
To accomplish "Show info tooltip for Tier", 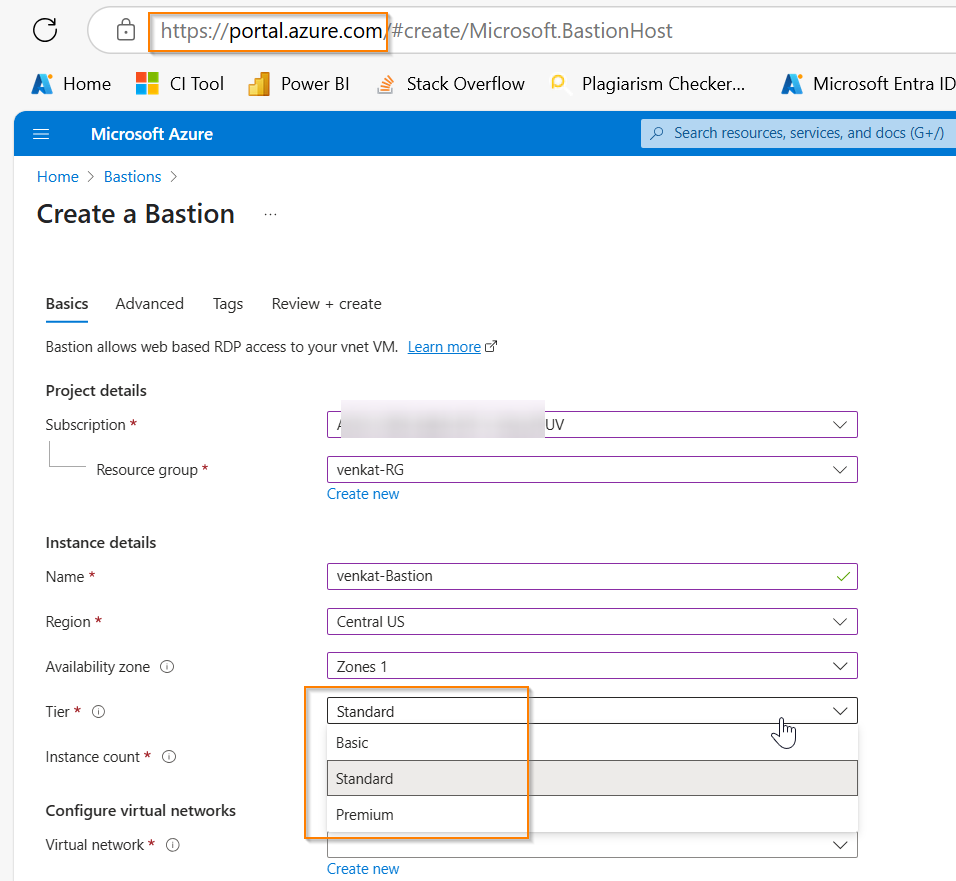I will [x=98, y=712].
